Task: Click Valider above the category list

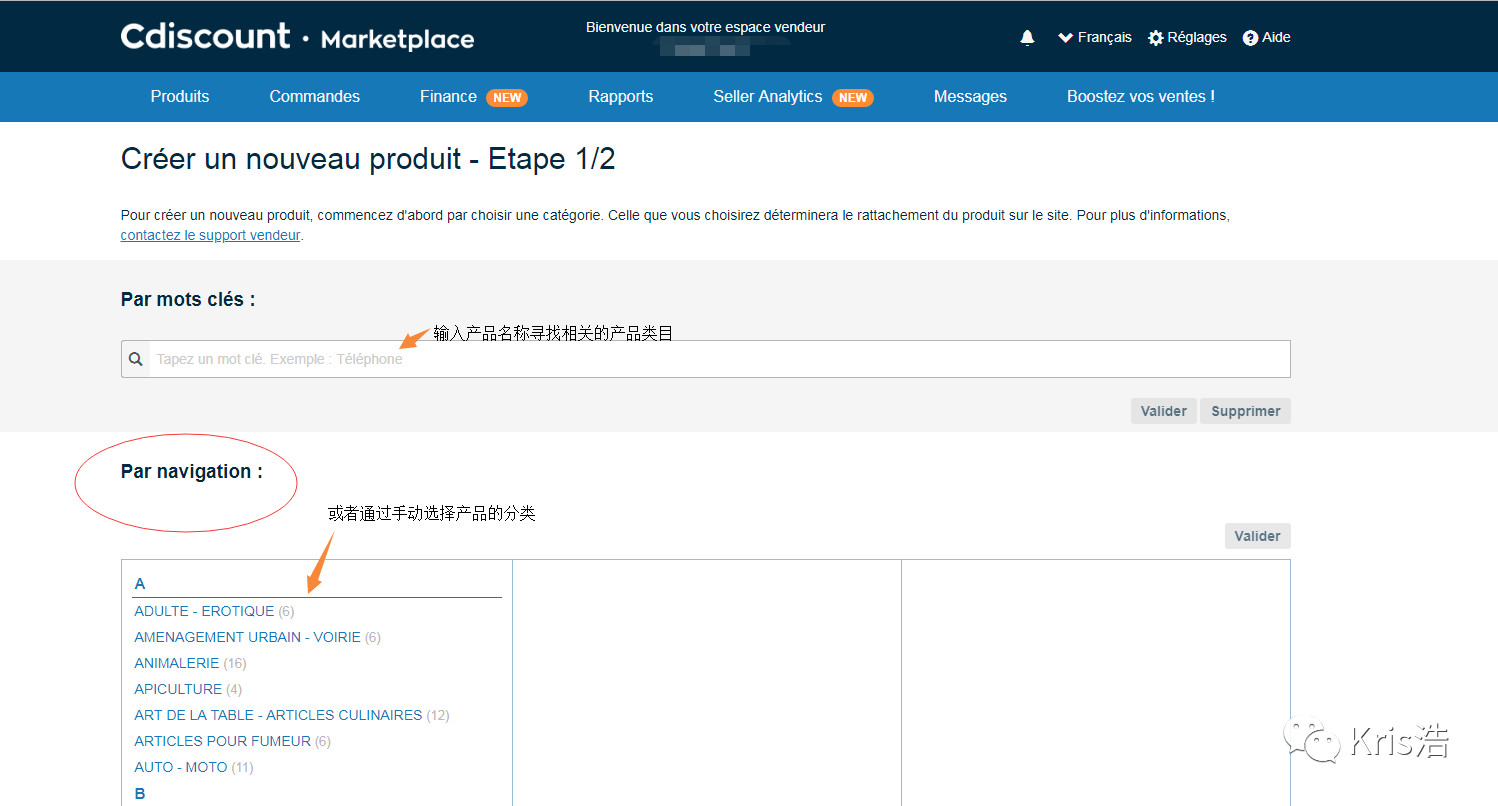Action: tap(1257, 536)
